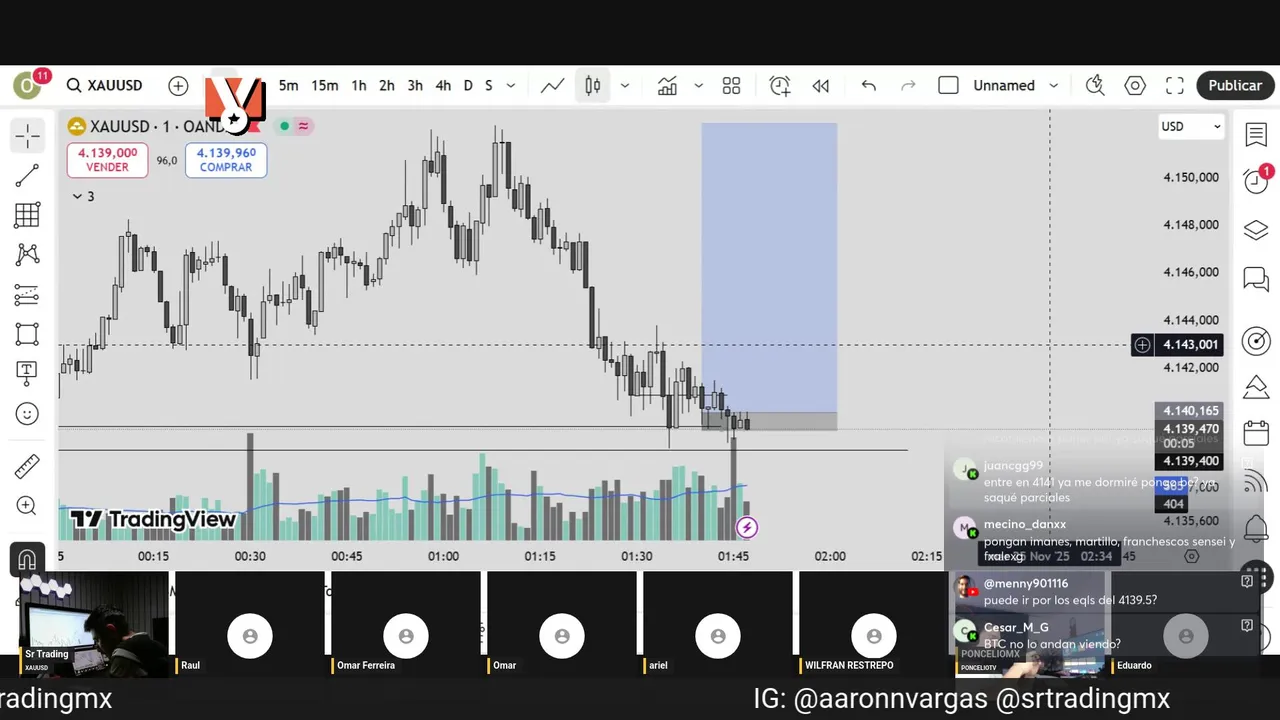This screenshot has width=1280, height=720.
Task: Open the stacked mountains sidebar icon
Action: 1256,387
